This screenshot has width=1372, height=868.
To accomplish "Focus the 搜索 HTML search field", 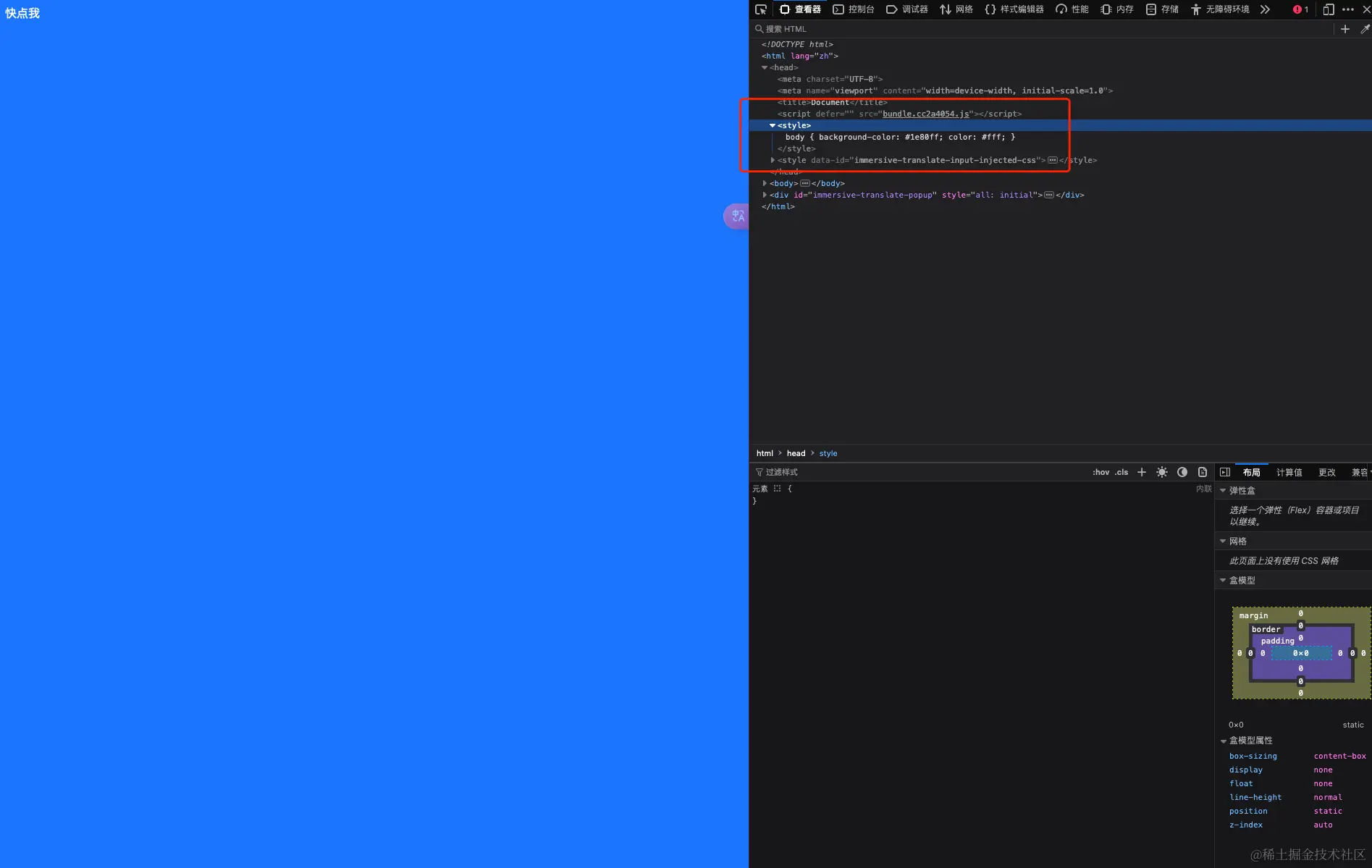I will click(1043, 29).
